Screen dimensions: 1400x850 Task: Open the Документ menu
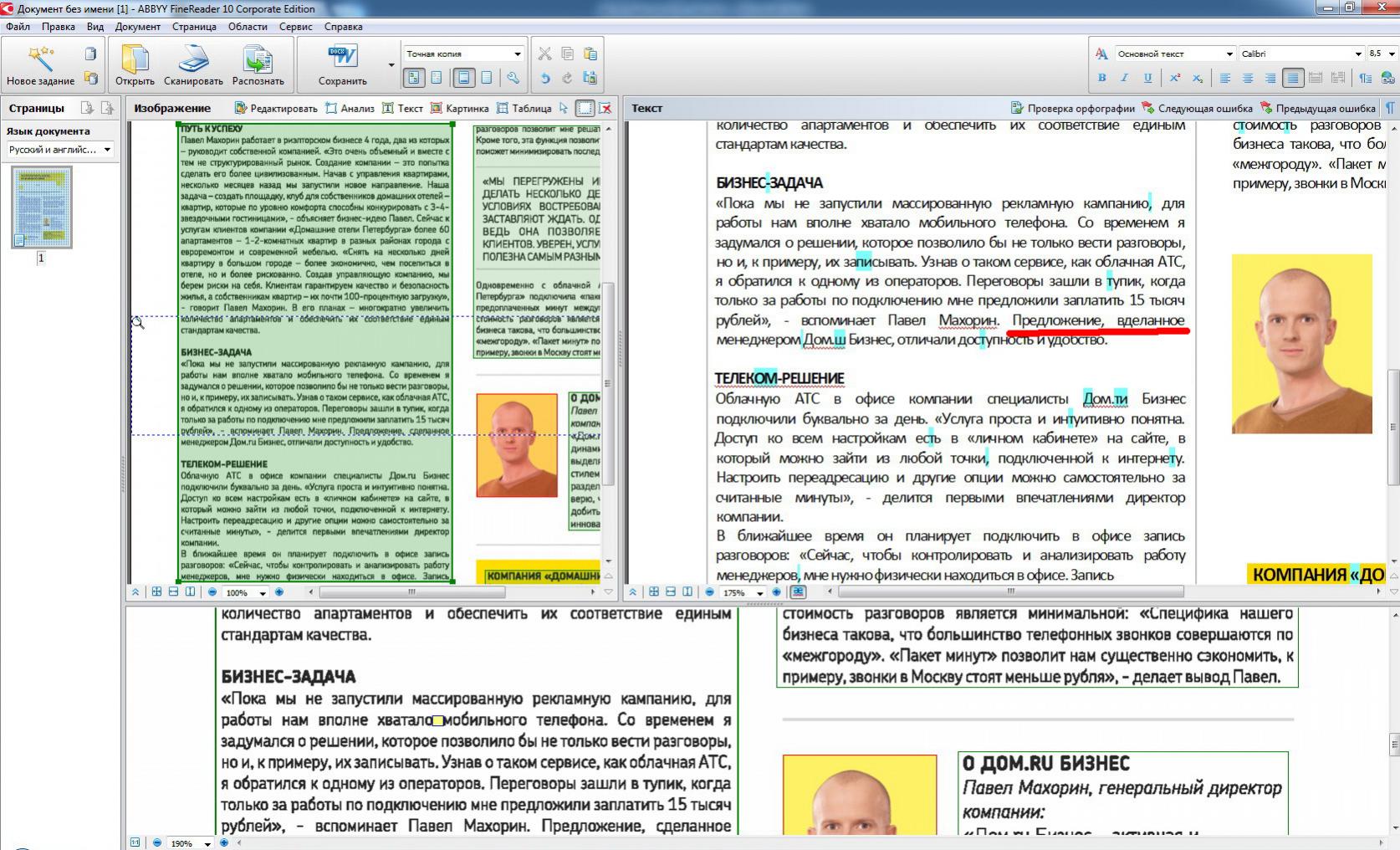point(138,27)
